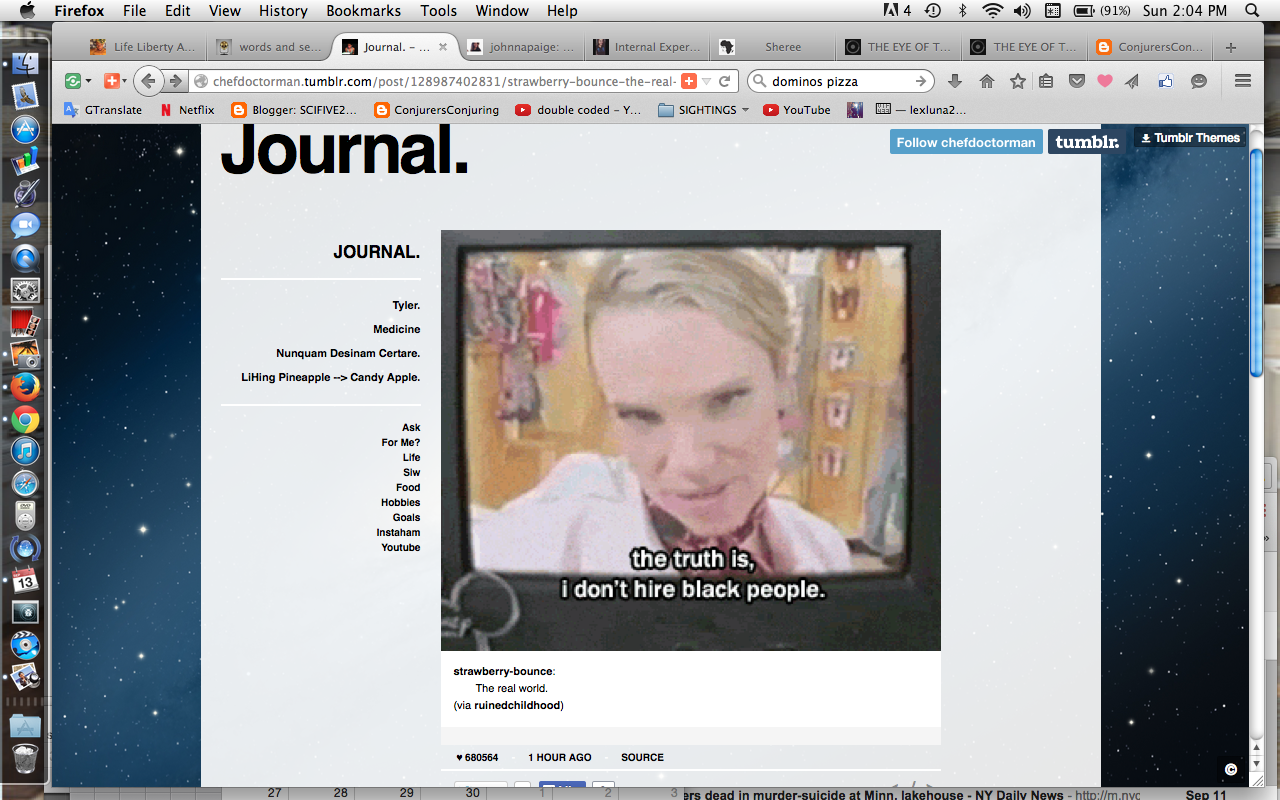Click the paper plane share icon
This screenshot has width=1280, height=800.
pos(1133,81)
